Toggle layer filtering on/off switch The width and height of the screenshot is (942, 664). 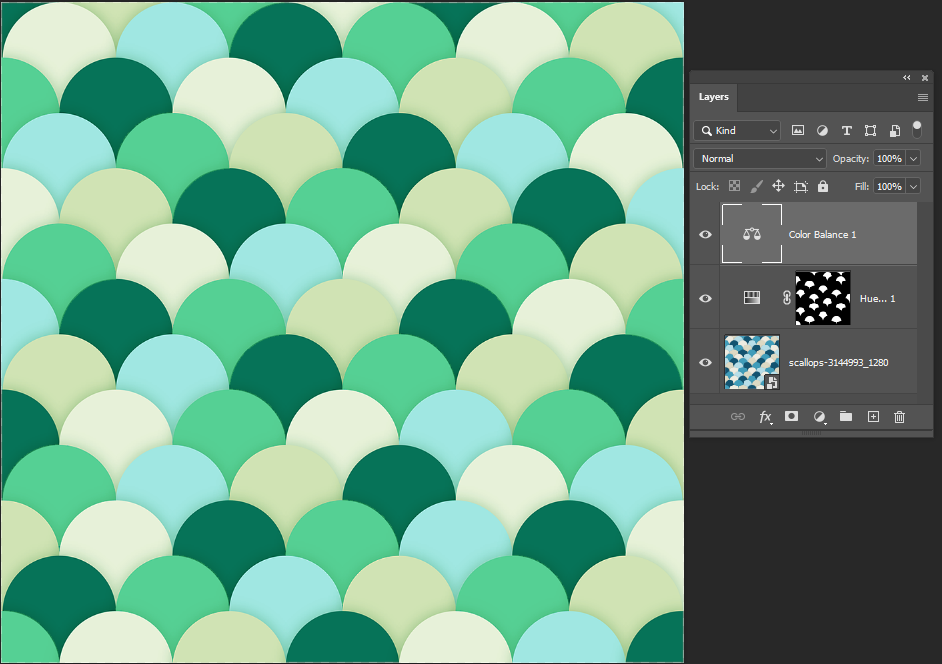pyautogui.click(x=917, y=129)
